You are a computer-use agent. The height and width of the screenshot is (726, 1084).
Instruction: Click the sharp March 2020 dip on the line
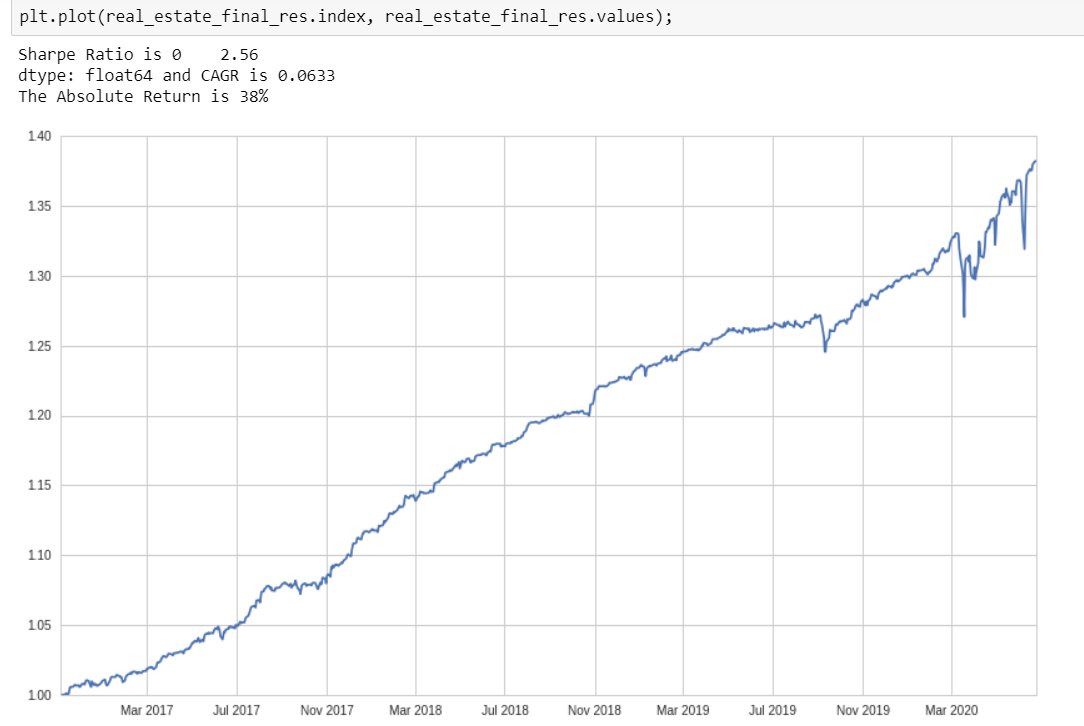pyautogui.click(x=964, y=315)
